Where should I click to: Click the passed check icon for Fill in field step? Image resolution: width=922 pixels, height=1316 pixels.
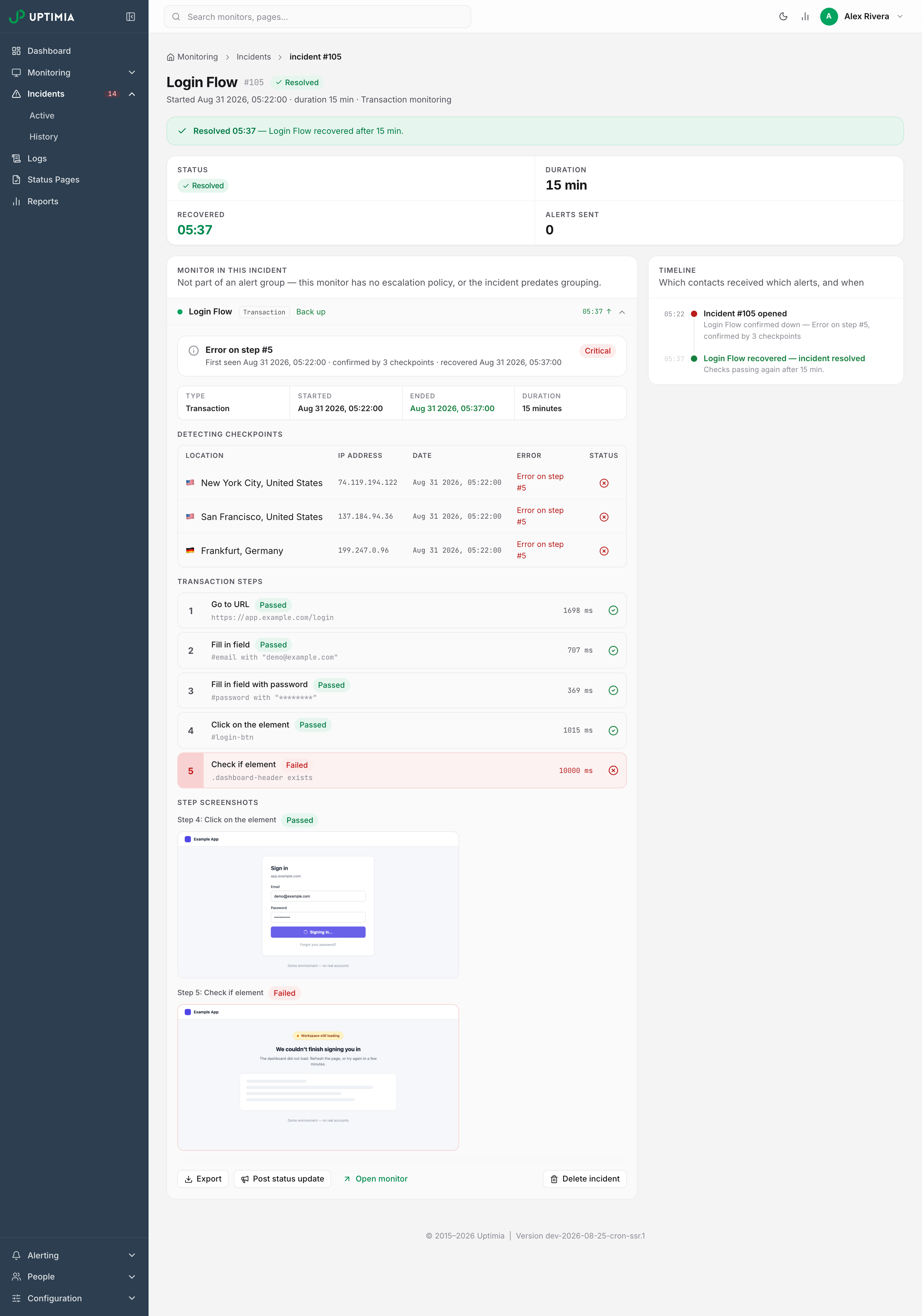point(613,651)
